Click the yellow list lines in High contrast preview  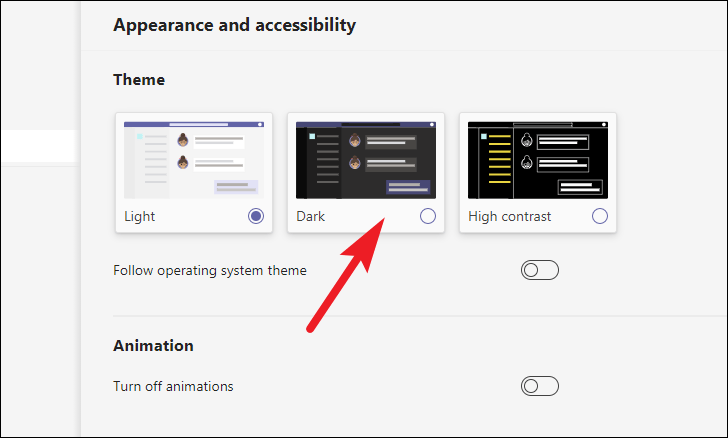point(500,159)
